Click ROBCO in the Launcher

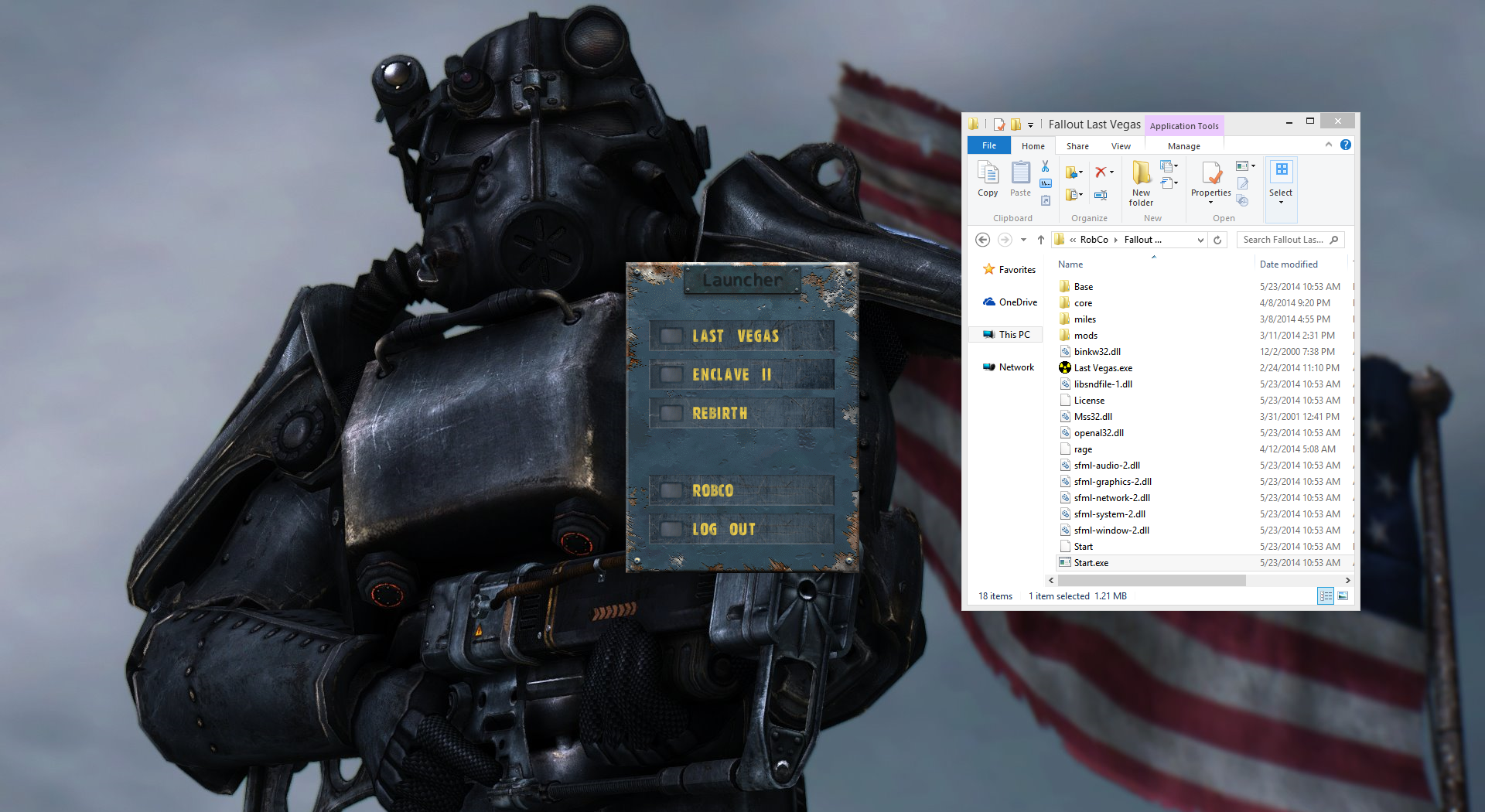coord(742,490)
